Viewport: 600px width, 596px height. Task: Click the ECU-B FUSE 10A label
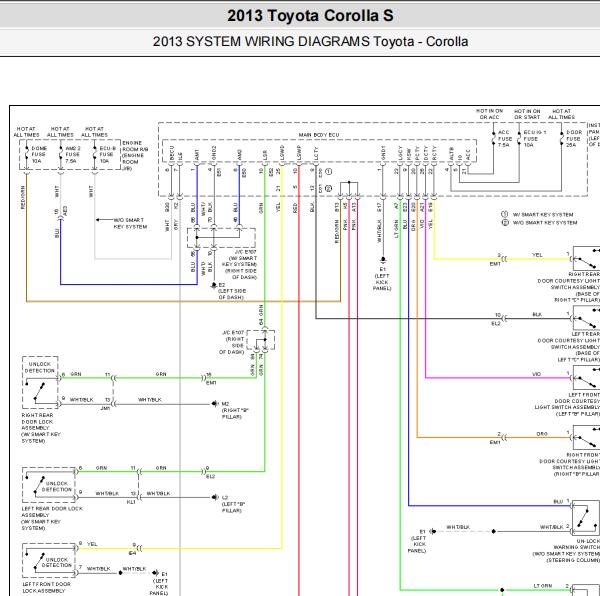click(108, 155)
